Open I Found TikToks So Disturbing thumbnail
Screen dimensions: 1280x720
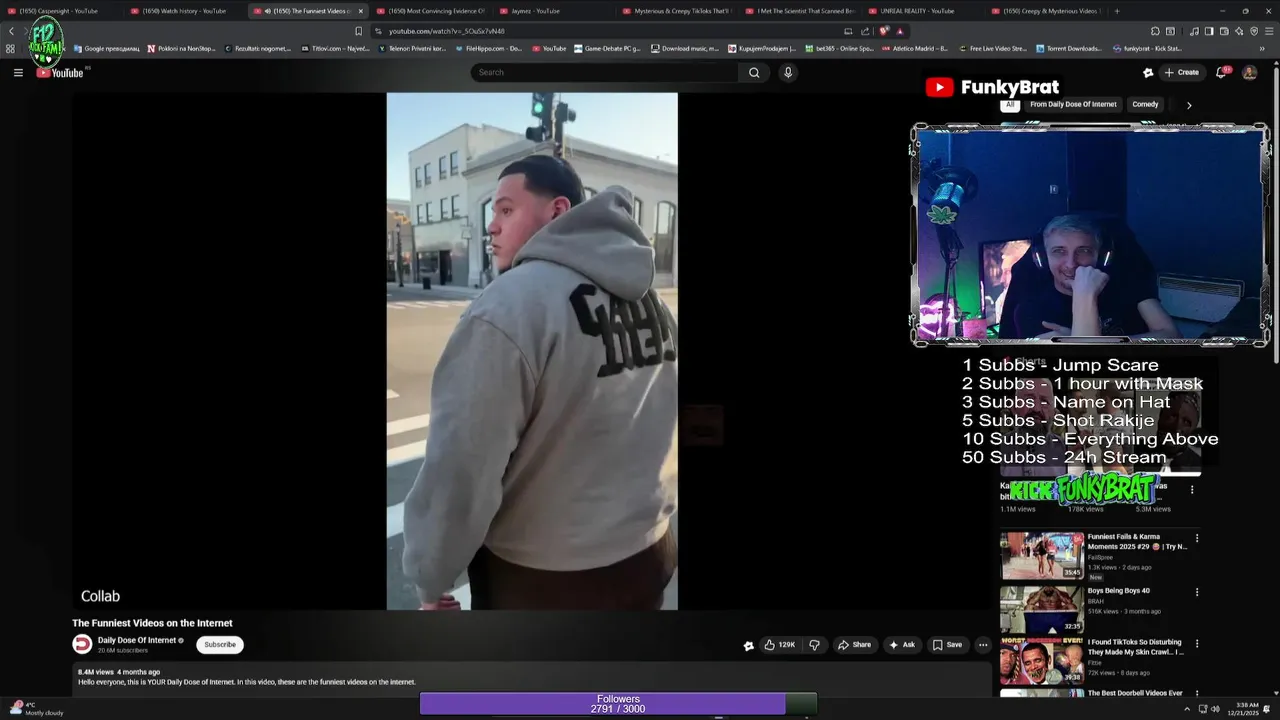pos(1042,662)
